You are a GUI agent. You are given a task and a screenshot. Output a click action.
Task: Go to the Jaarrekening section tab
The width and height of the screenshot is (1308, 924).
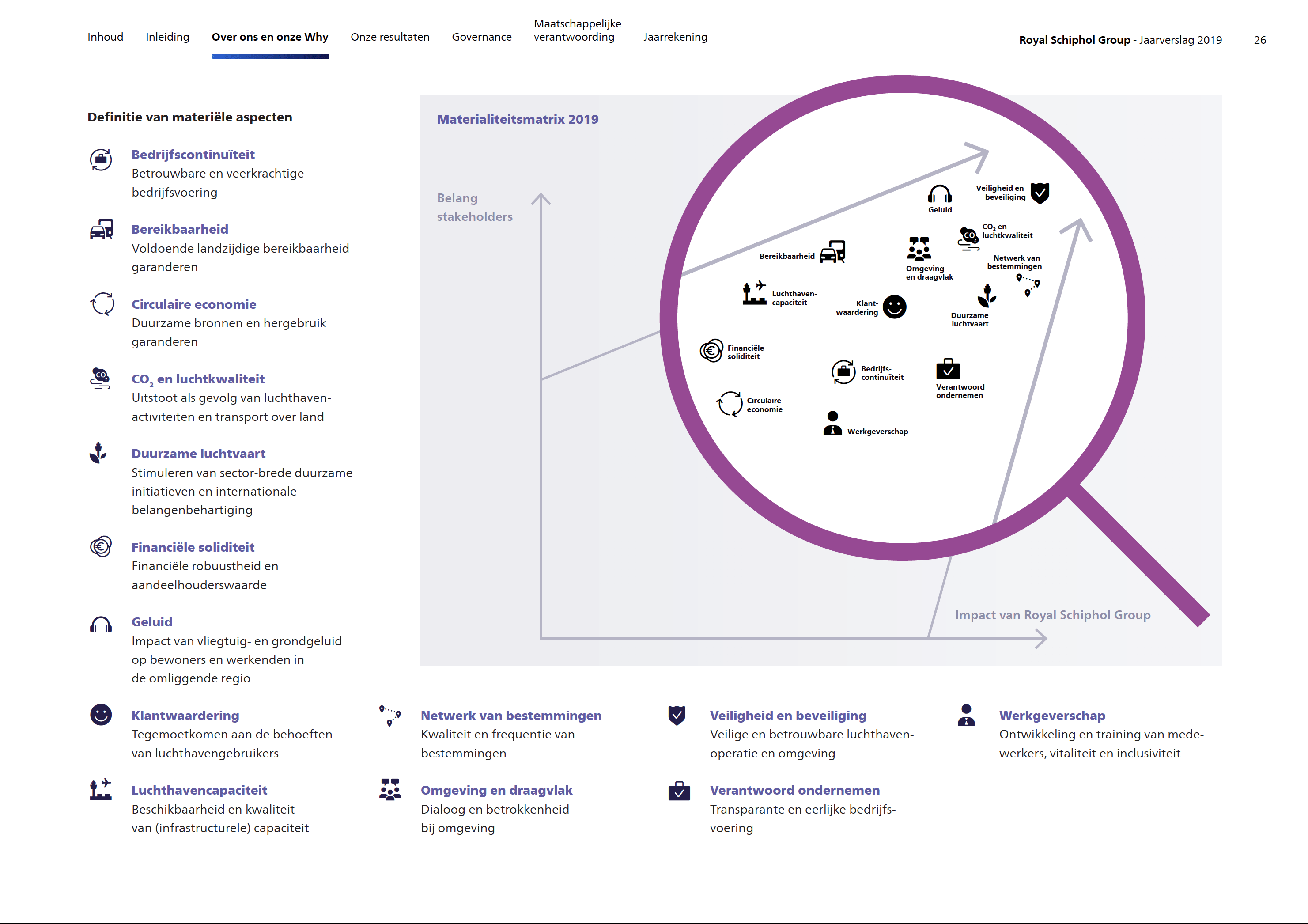point(675,37)
